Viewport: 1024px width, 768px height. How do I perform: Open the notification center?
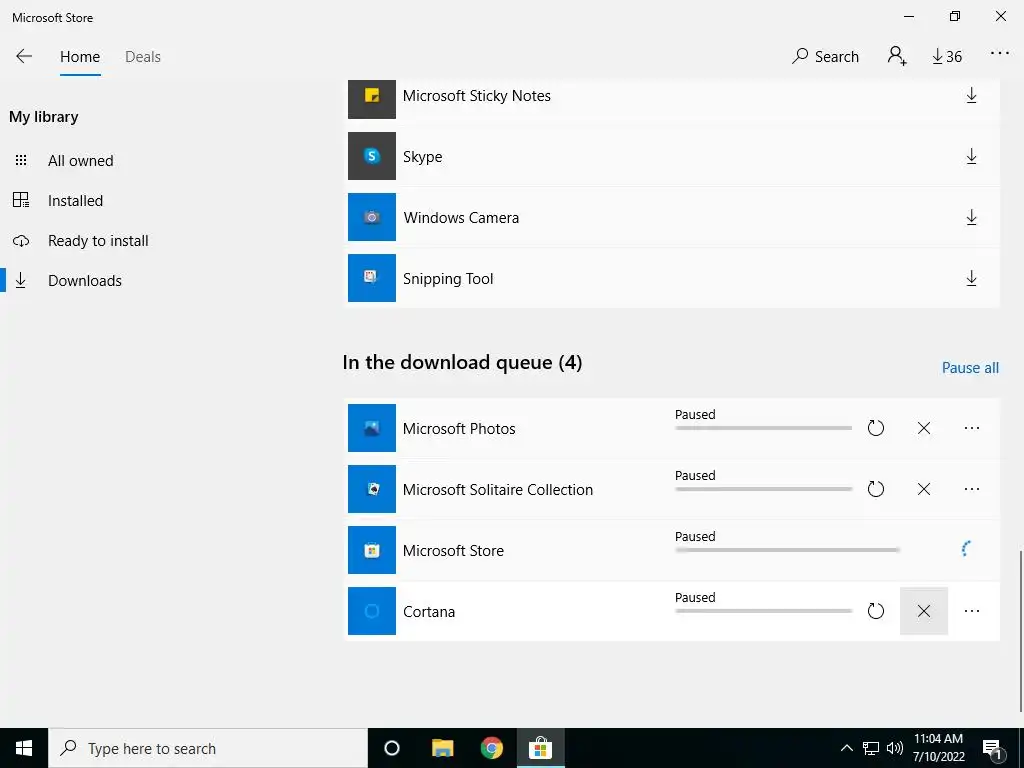(x=992, y=749)
